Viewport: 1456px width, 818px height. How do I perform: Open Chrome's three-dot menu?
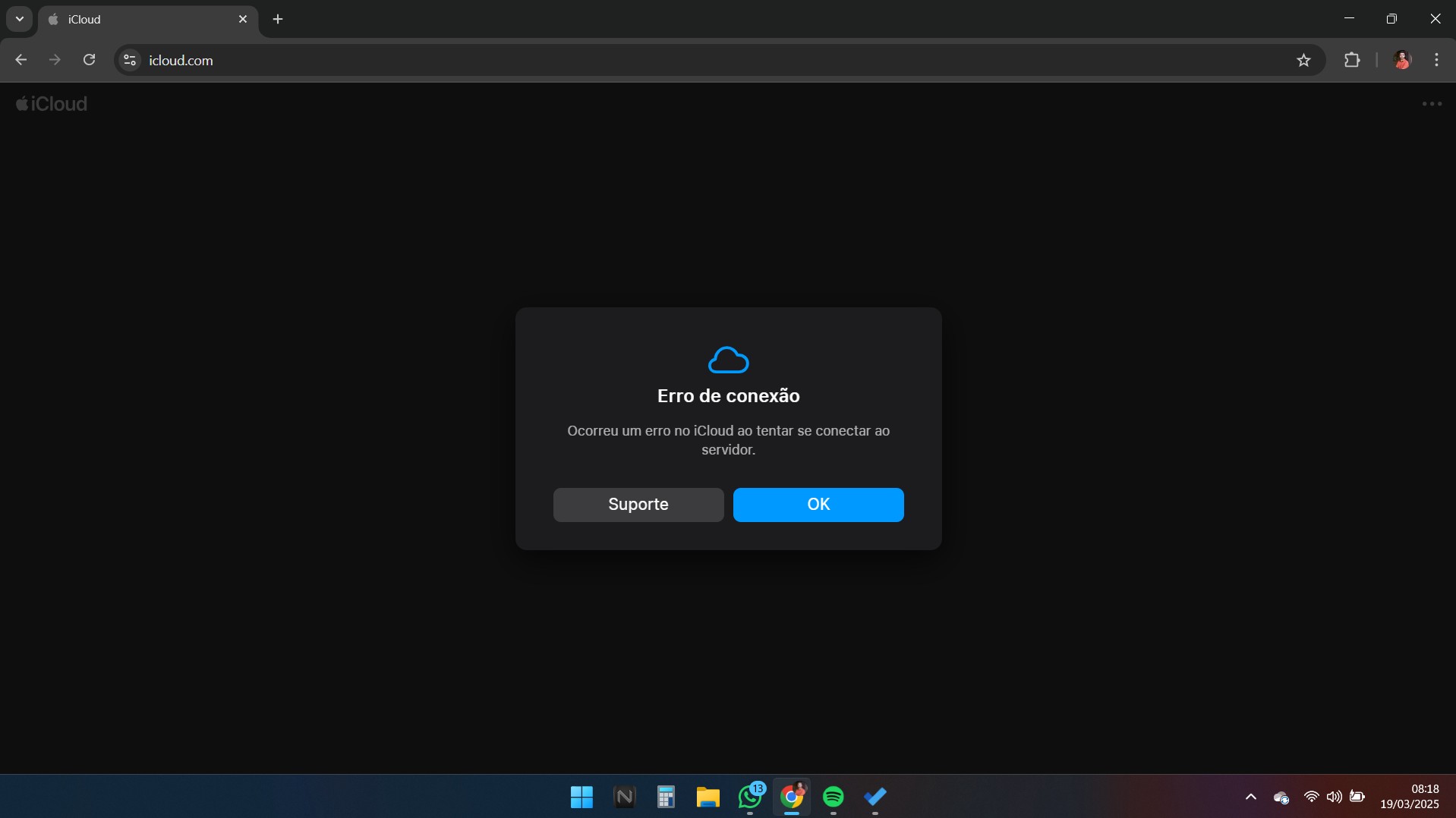click(x=1436, y=60)
